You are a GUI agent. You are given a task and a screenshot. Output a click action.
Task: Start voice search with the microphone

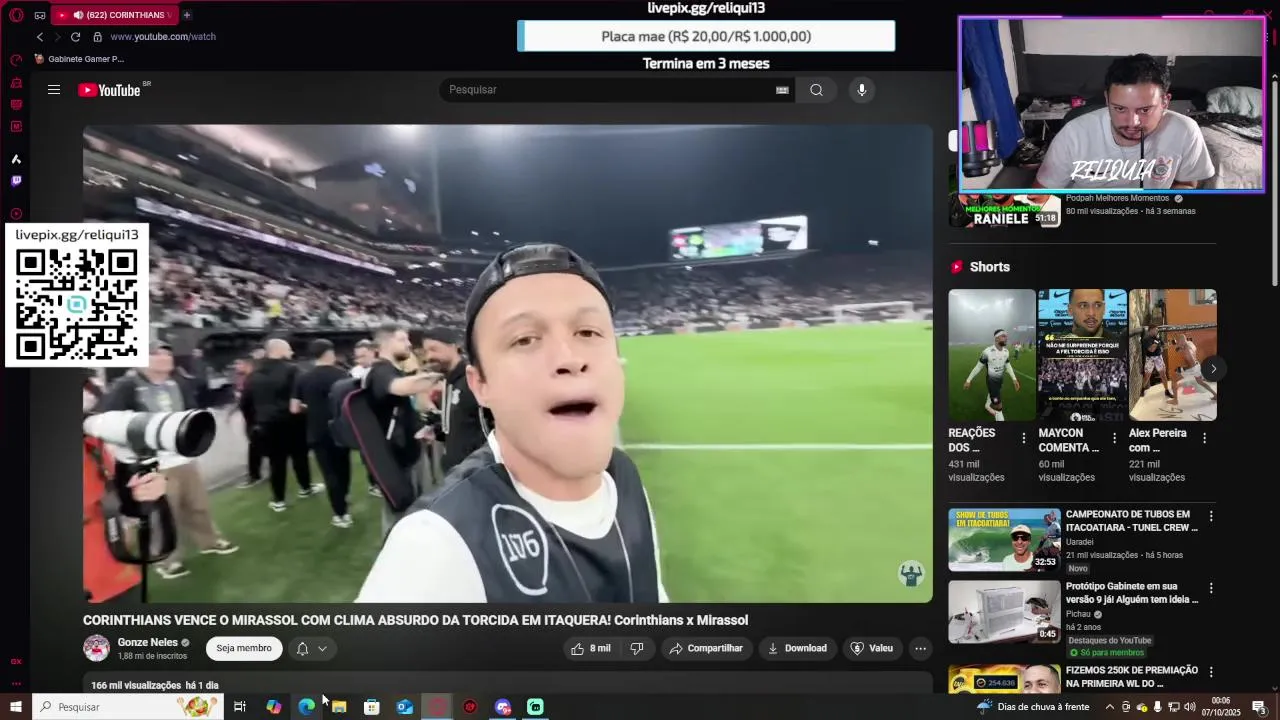[x=862, y=90]
